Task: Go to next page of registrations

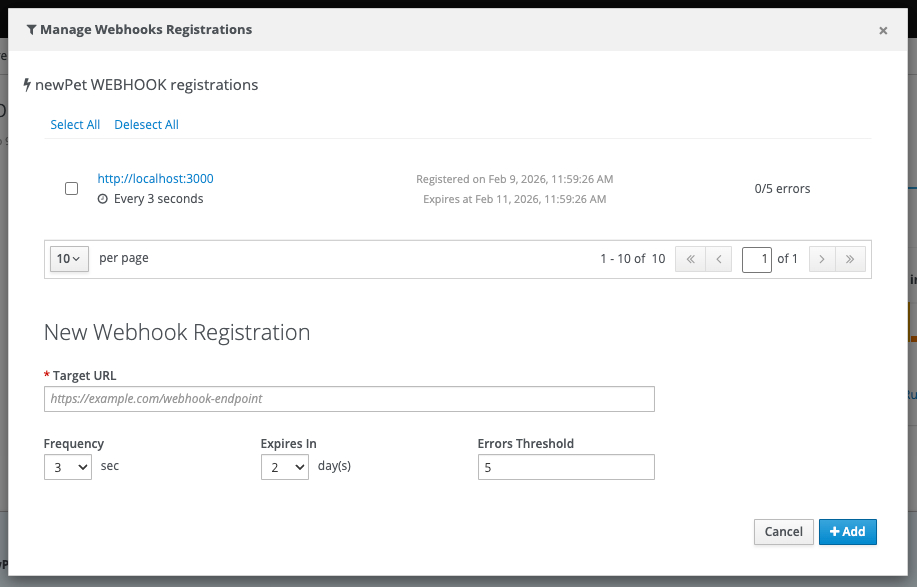Action: [822, 259]
